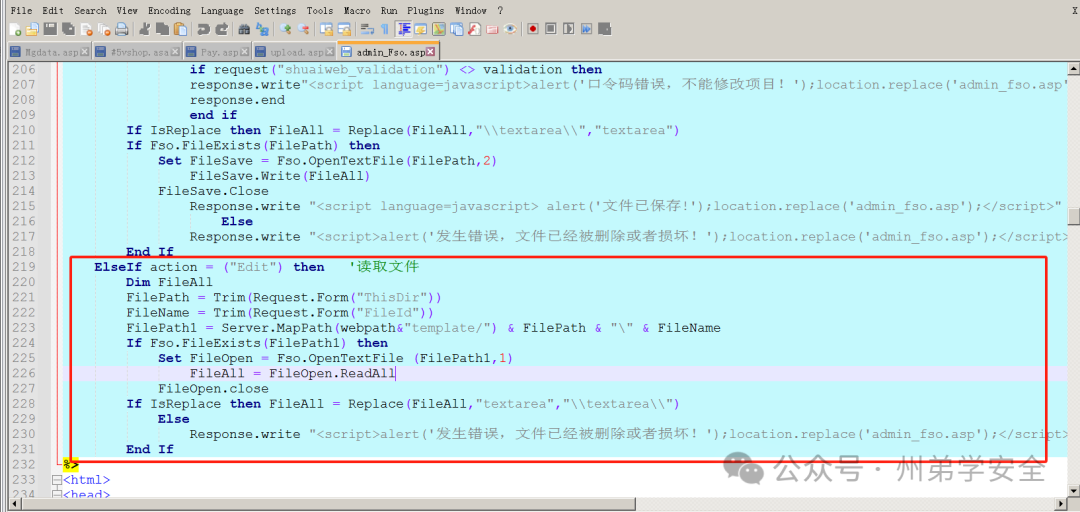Click the Save recorded macro icon
Image resolution: width=1080 pixels, height=512 pixels.
click(x=605, y=29)
